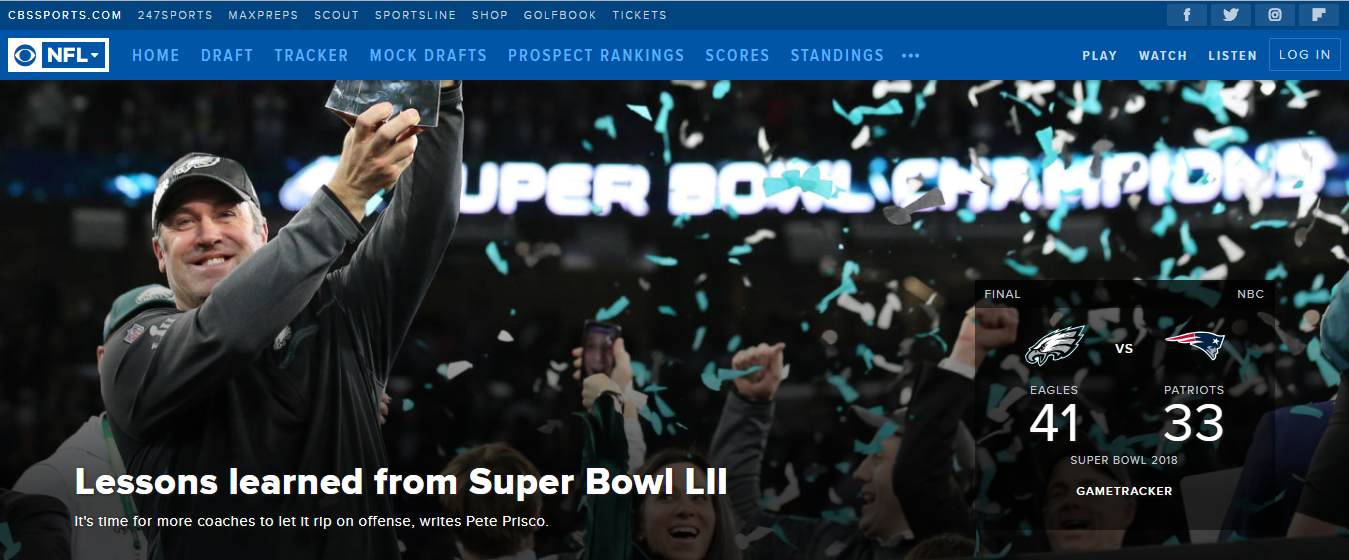Image resolution: width=1349 pixels, height=560 pixels.
Task: Open the Watch link
Action: pos(1163,56)
